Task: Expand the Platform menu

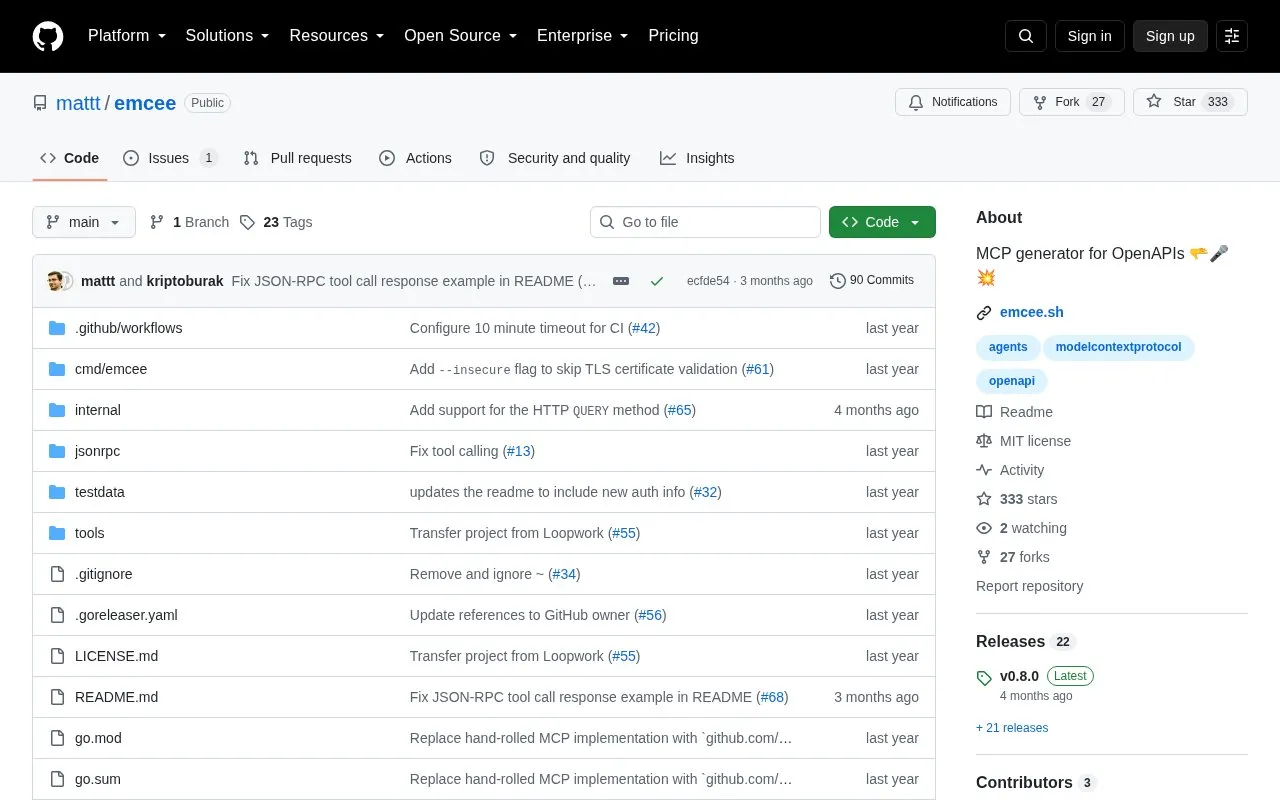Action: 127,36
